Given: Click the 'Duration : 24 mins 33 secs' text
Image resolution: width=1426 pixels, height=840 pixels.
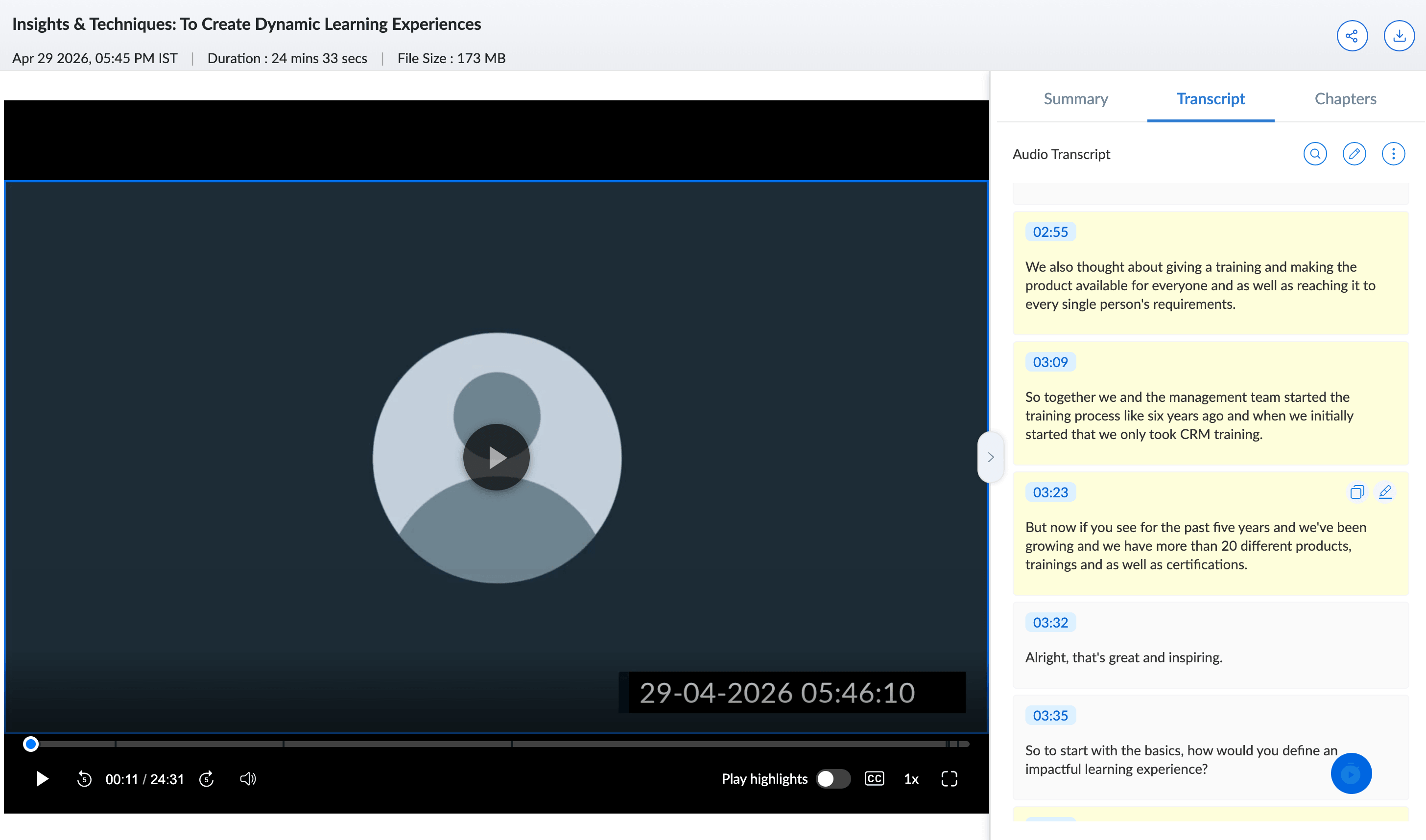Looking at the screenshot, I should (287, 58).
